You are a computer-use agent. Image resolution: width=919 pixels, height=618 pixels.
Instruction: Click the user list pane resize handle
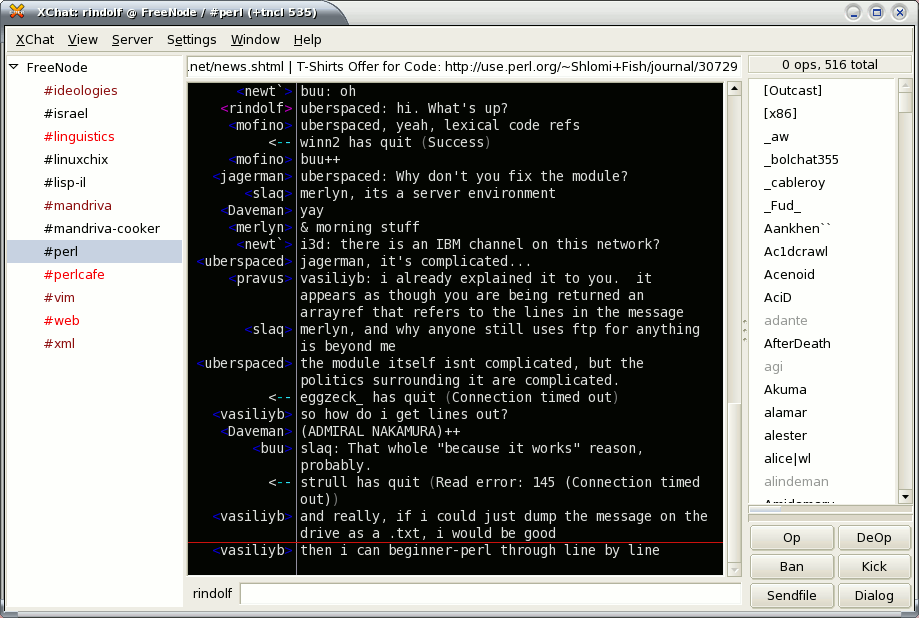click(x=744, y=330)
